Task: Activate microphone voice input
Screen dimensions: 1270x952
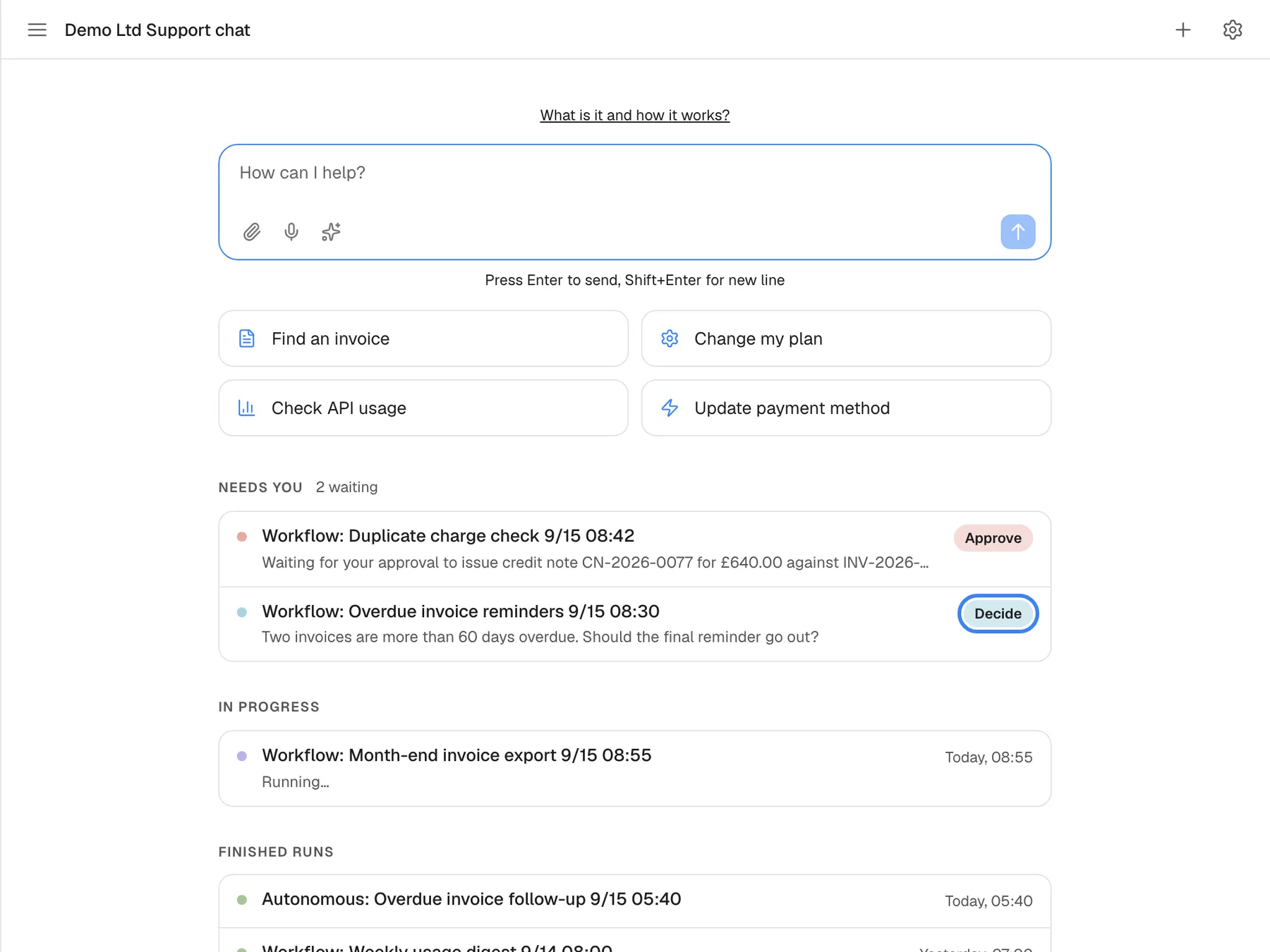Action: [291, 232]
